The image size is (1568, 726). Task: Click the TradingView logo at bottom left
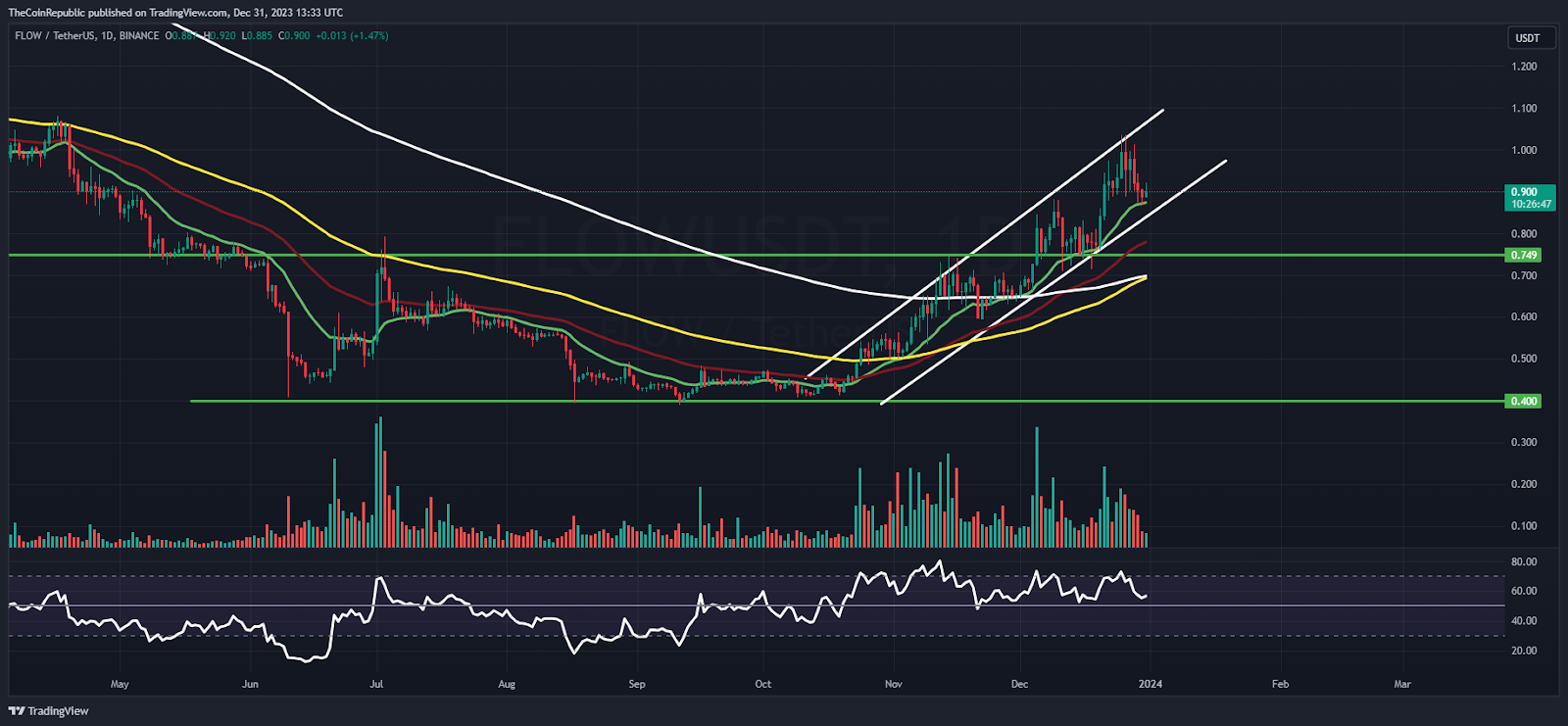click(x=48, y=711)
